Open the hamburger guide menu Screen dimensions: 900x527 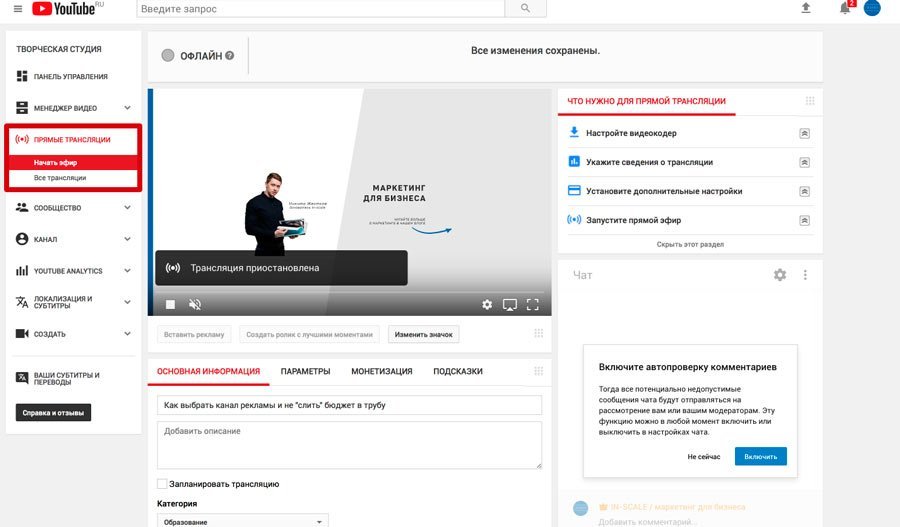18,9
